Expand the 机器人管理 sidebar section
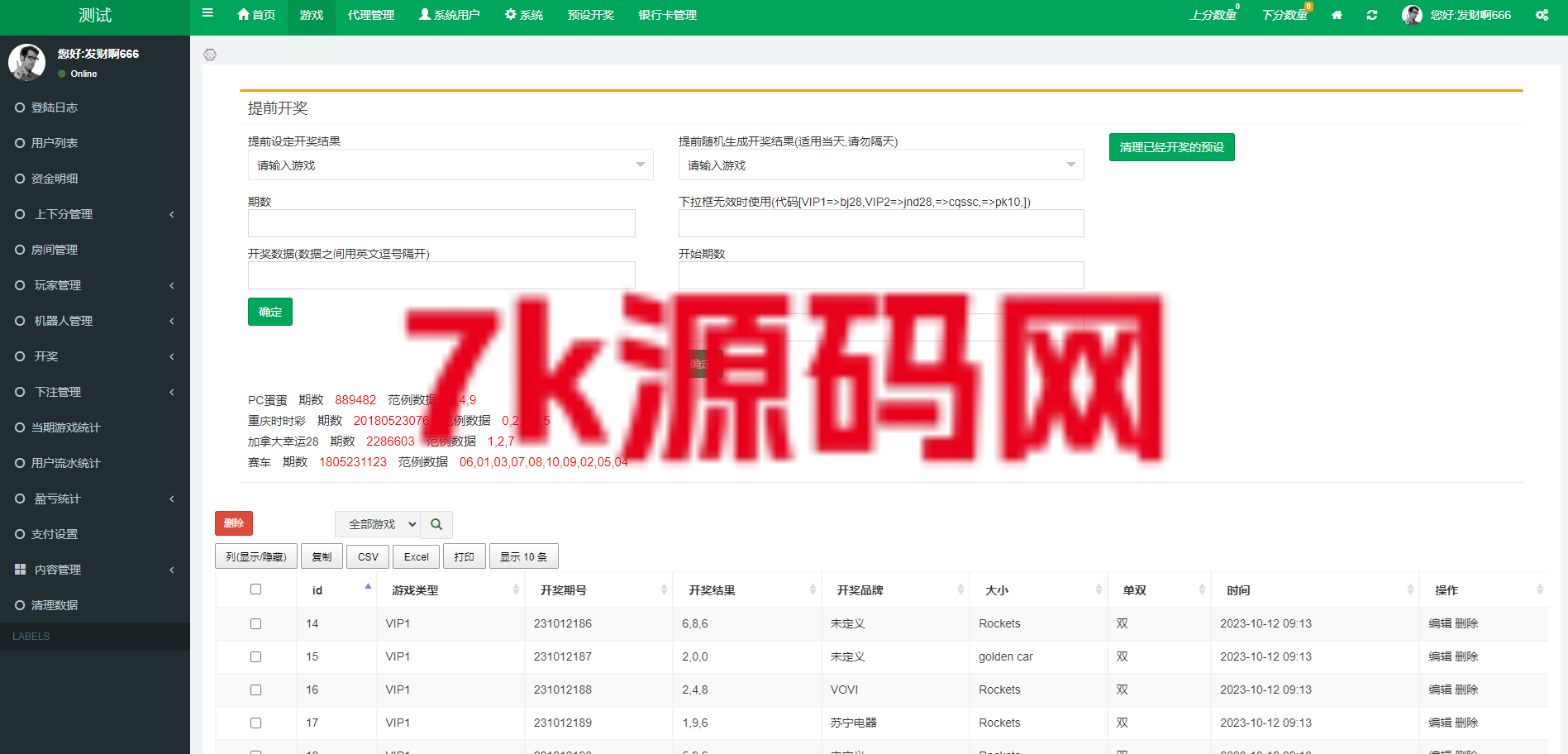 95,321
